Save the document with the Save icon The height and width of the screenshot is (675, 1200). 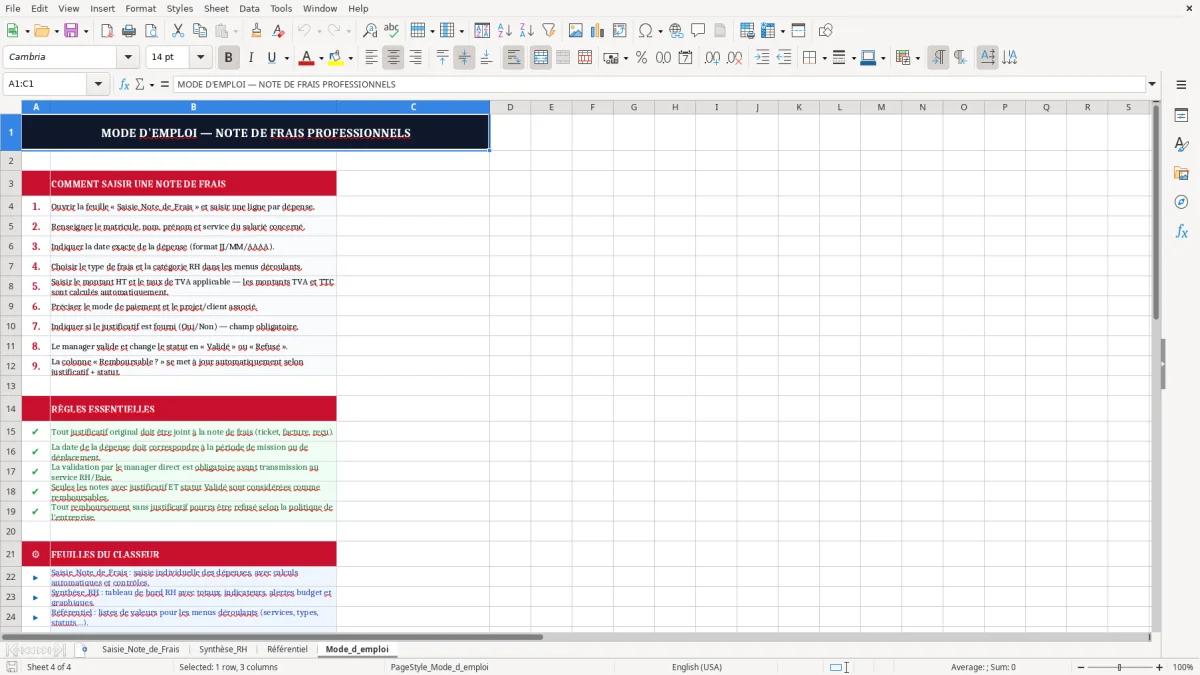(x=70, y=31)
